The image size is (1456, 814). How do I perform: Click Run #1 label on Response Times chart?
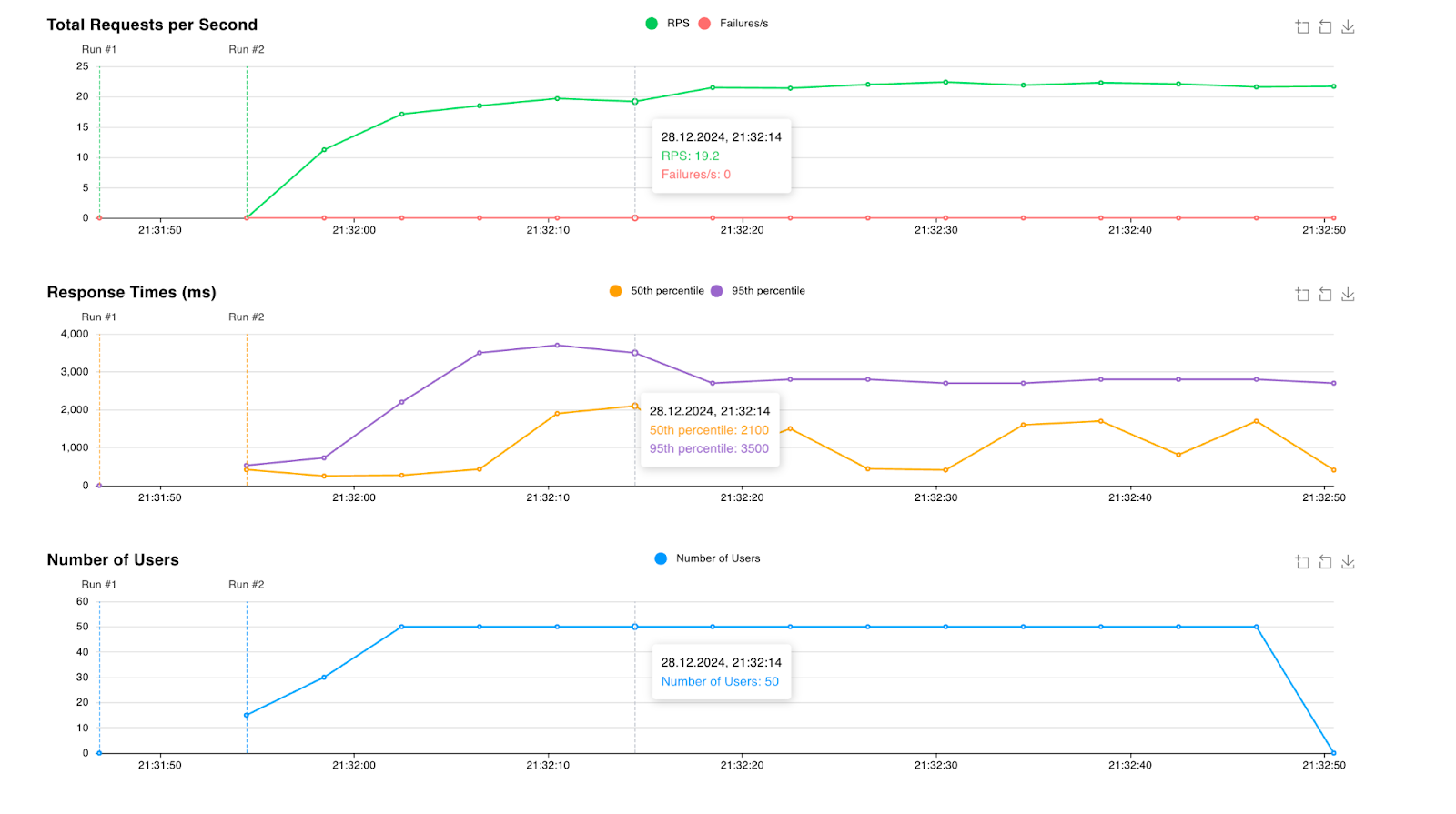coord(99,317)
